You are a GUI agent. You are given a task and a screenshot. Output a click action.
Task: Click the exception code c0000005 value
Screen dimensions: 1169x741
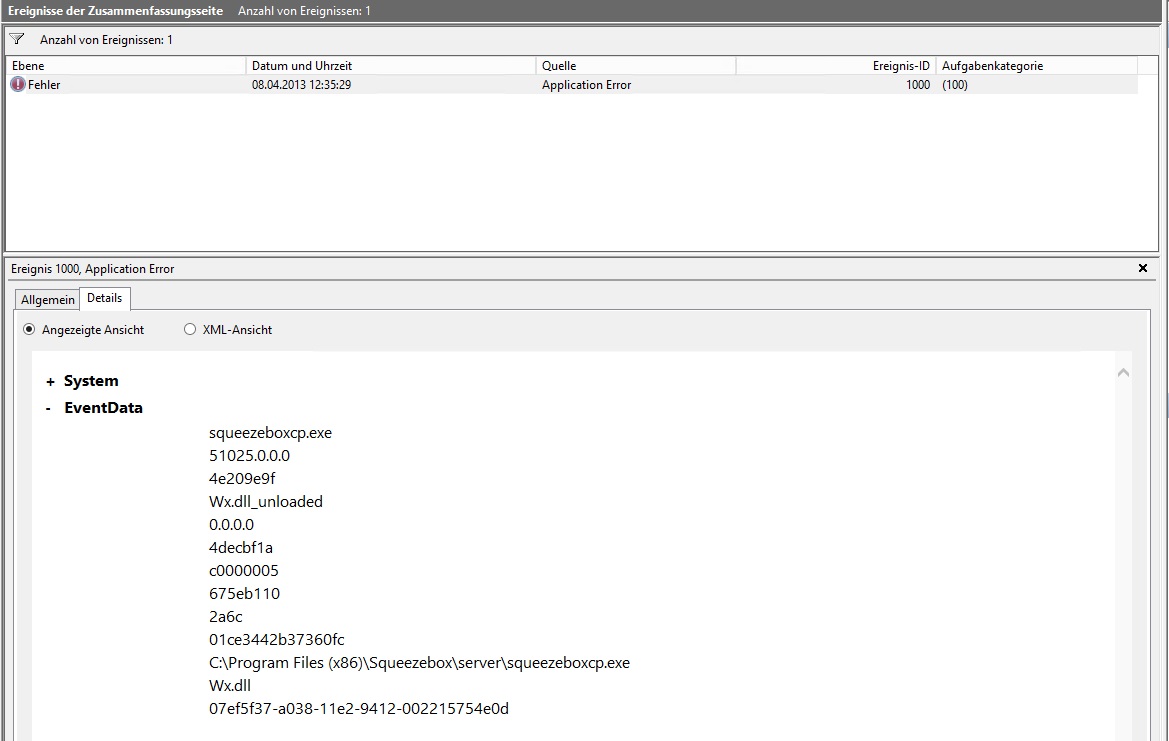point(244,571)
